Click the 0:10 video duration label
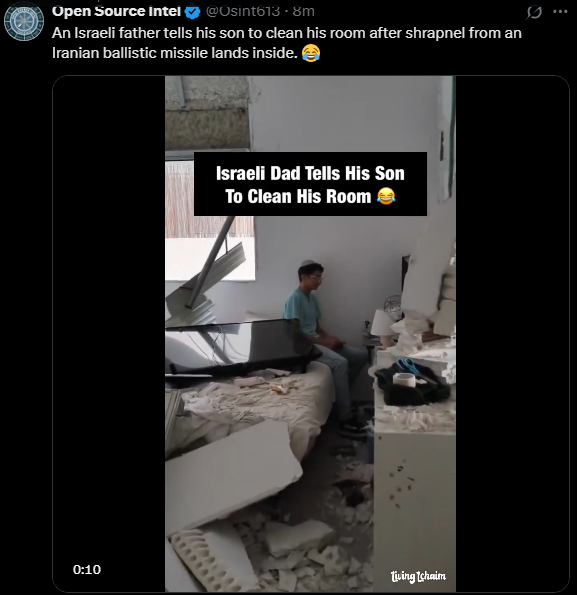The image size is (577, 595). [87, 570]
